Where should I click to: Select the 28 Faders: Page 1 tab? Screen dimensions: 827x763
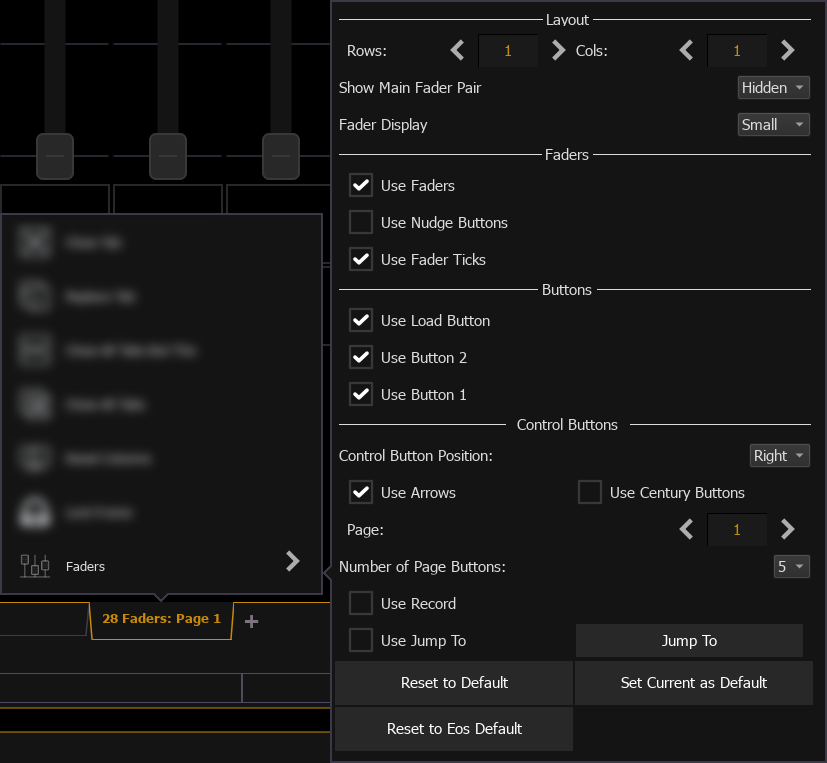(x=162, y=619)
